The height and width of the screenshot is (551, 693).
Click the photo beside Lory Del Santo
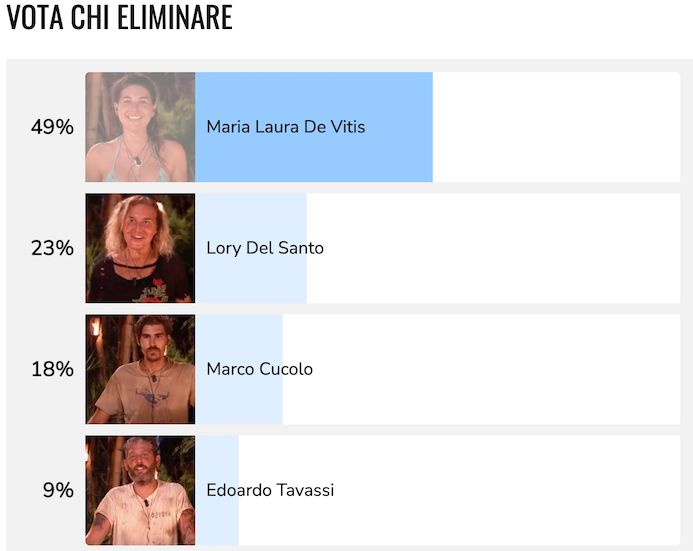[140, 248]
